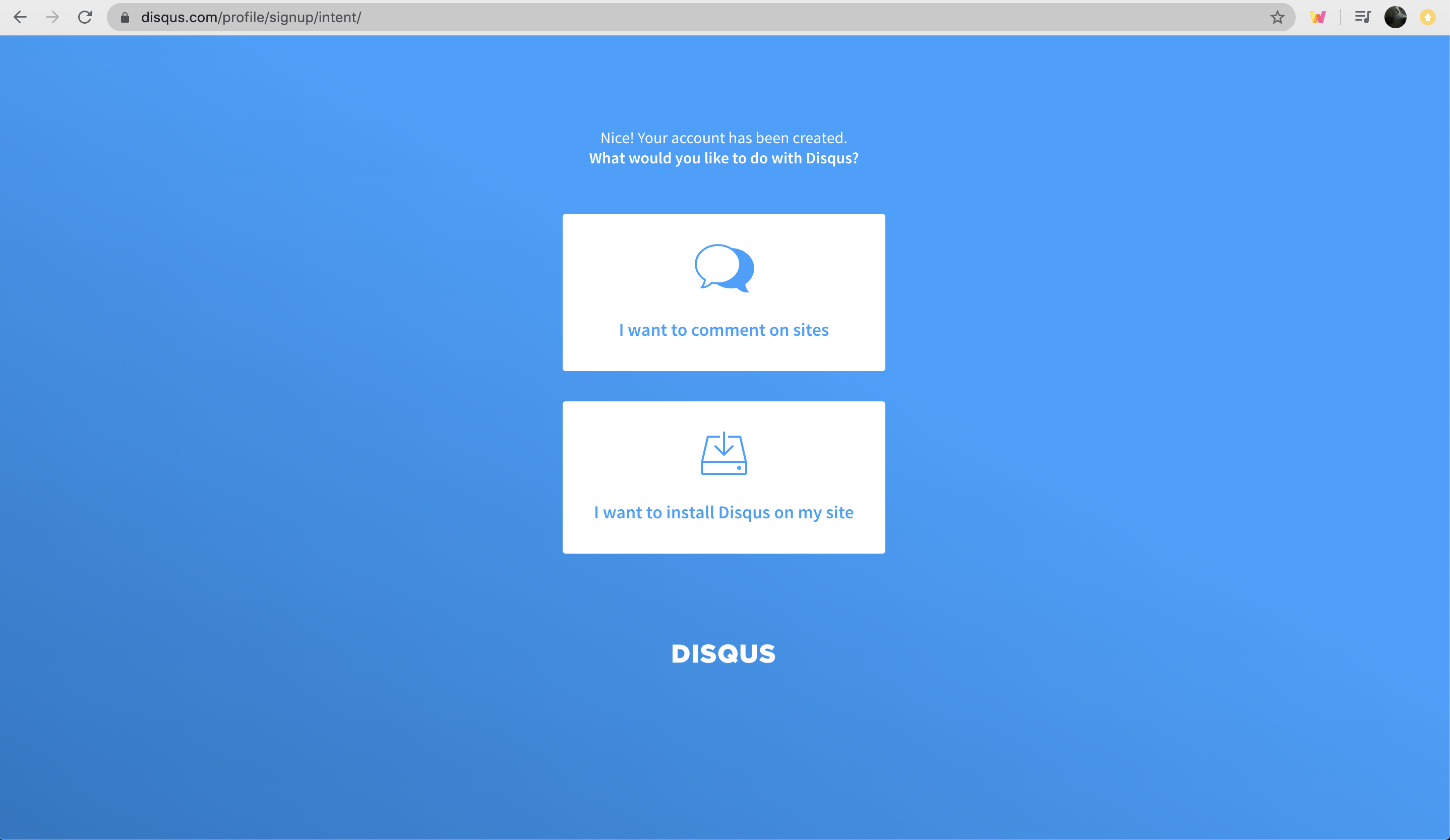
Task: Click the speech bubbles comment icon
Action: pos(724,268)
